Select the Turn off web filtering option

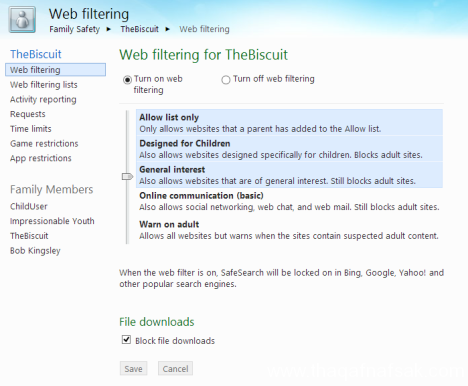[x=226, y=80]
